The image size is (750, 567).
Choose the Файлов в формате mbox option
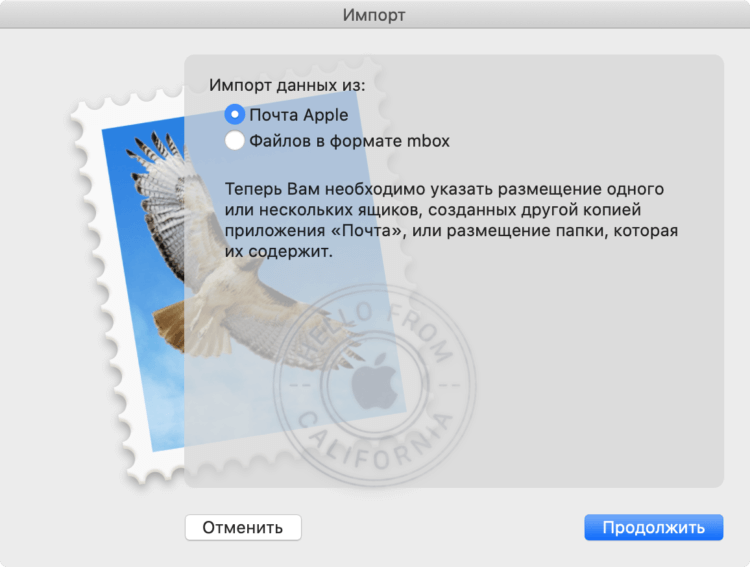click(234, 141)
